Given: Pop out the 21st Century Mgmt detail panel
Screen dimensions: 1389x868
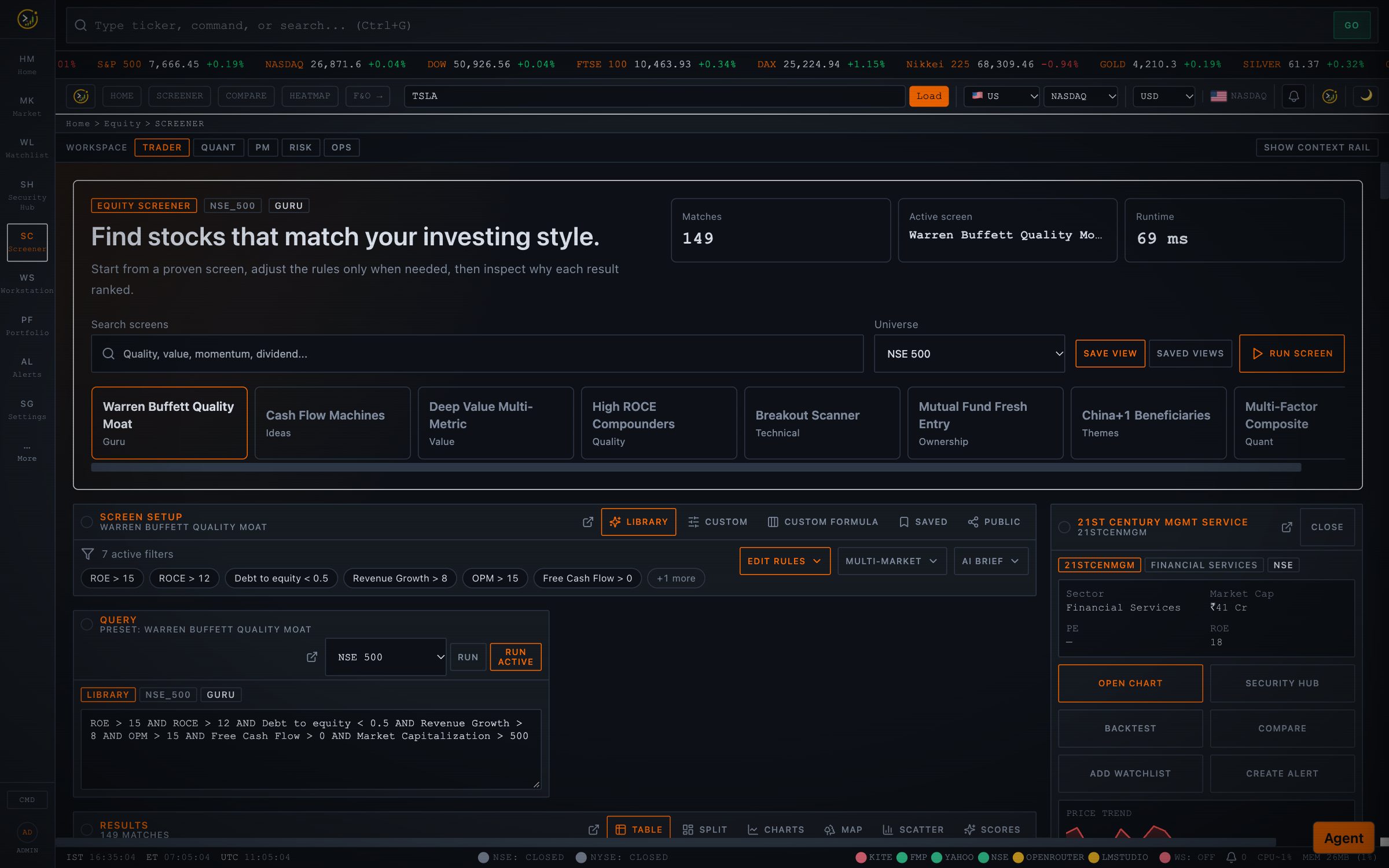Looking at the screenshot, I should (1287, 527).
